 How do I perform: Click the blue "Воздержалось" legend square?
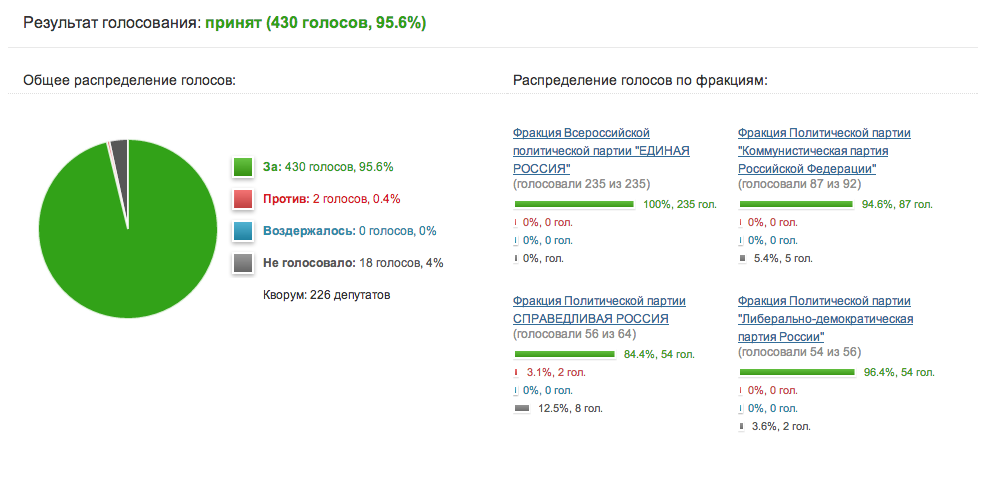(242, 231)
